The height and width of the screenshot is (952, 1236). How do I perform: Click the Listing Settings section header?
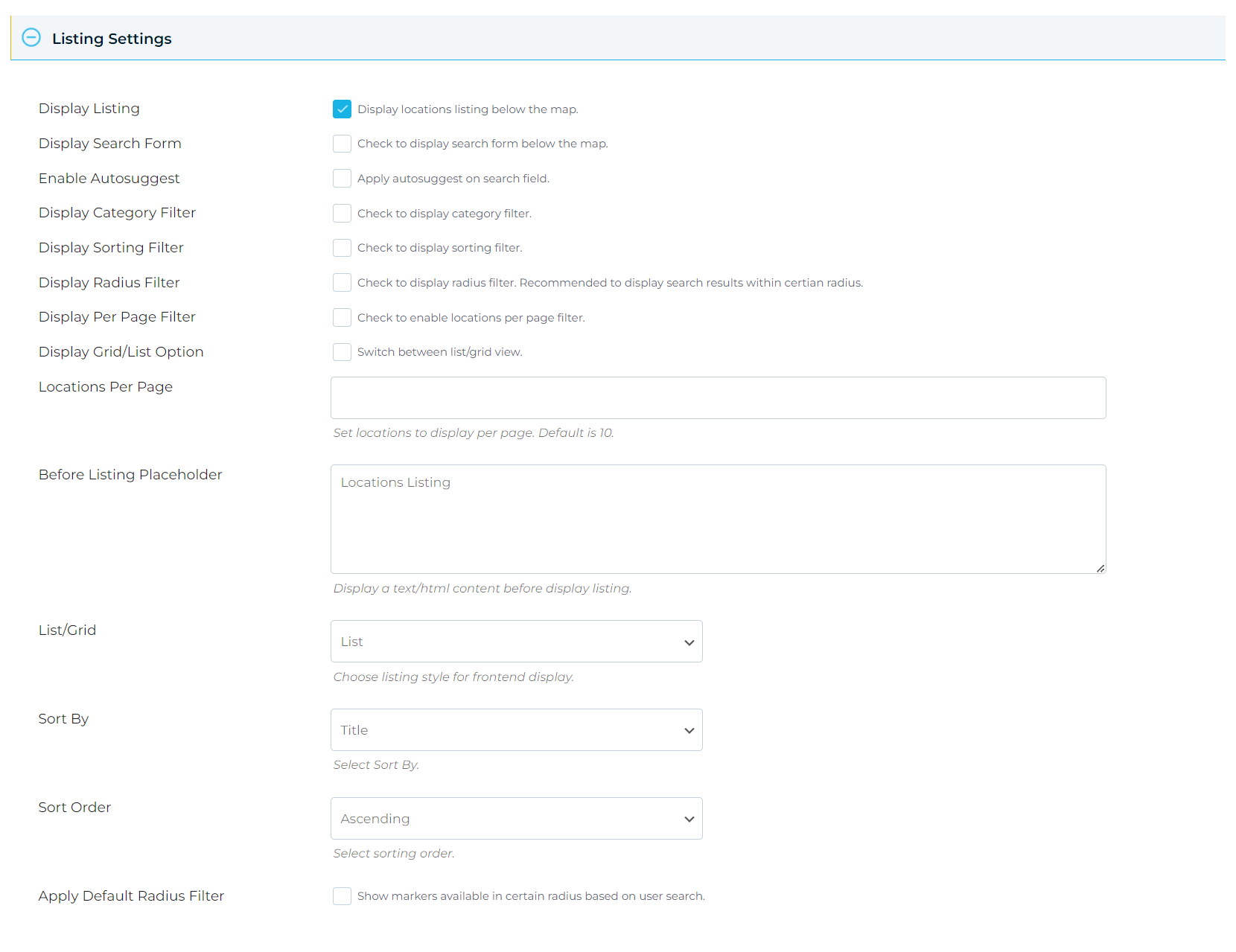pos(618,38)
